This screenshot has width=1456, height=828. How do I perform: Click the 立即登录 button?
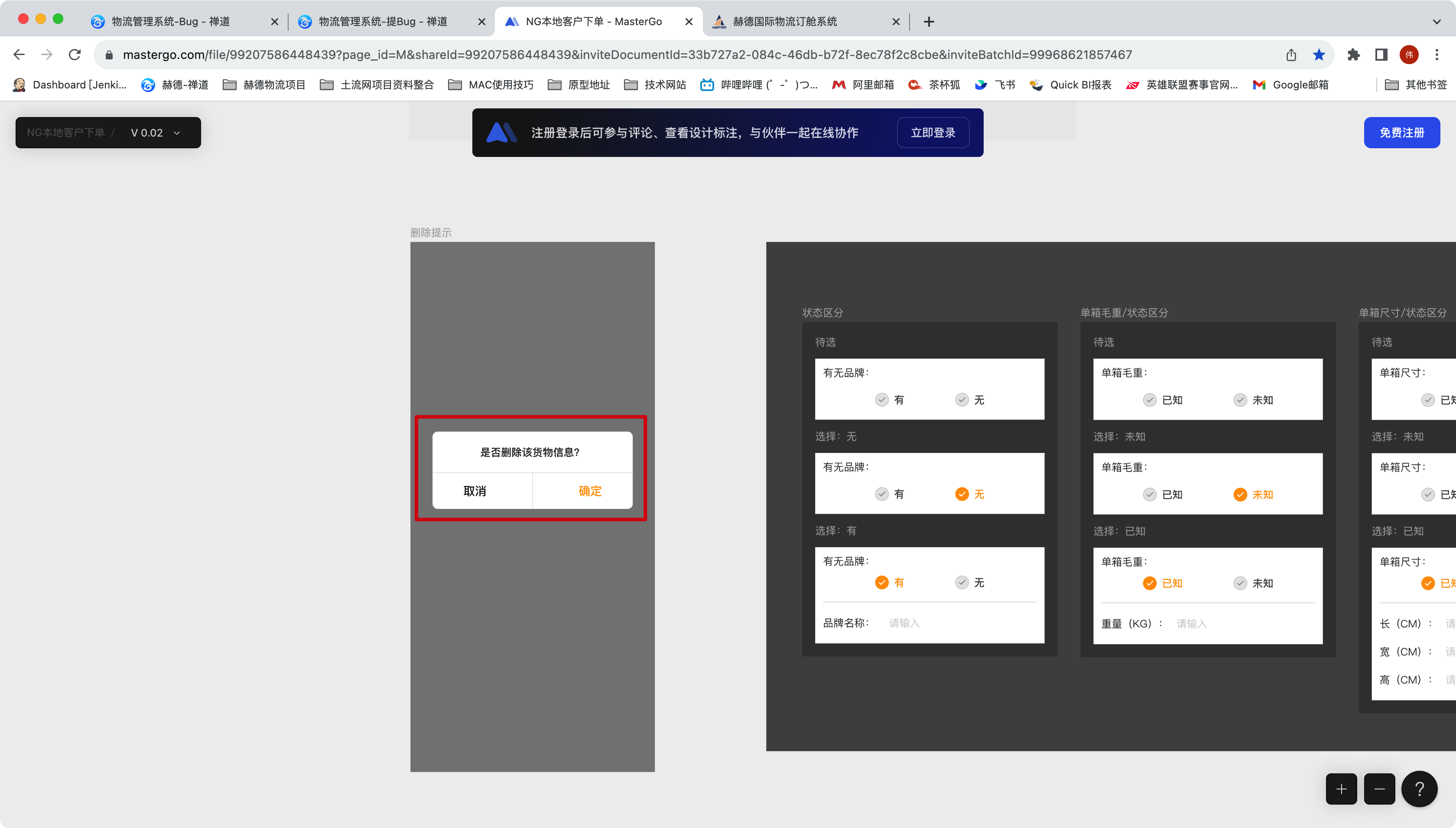tap(933, 133)
